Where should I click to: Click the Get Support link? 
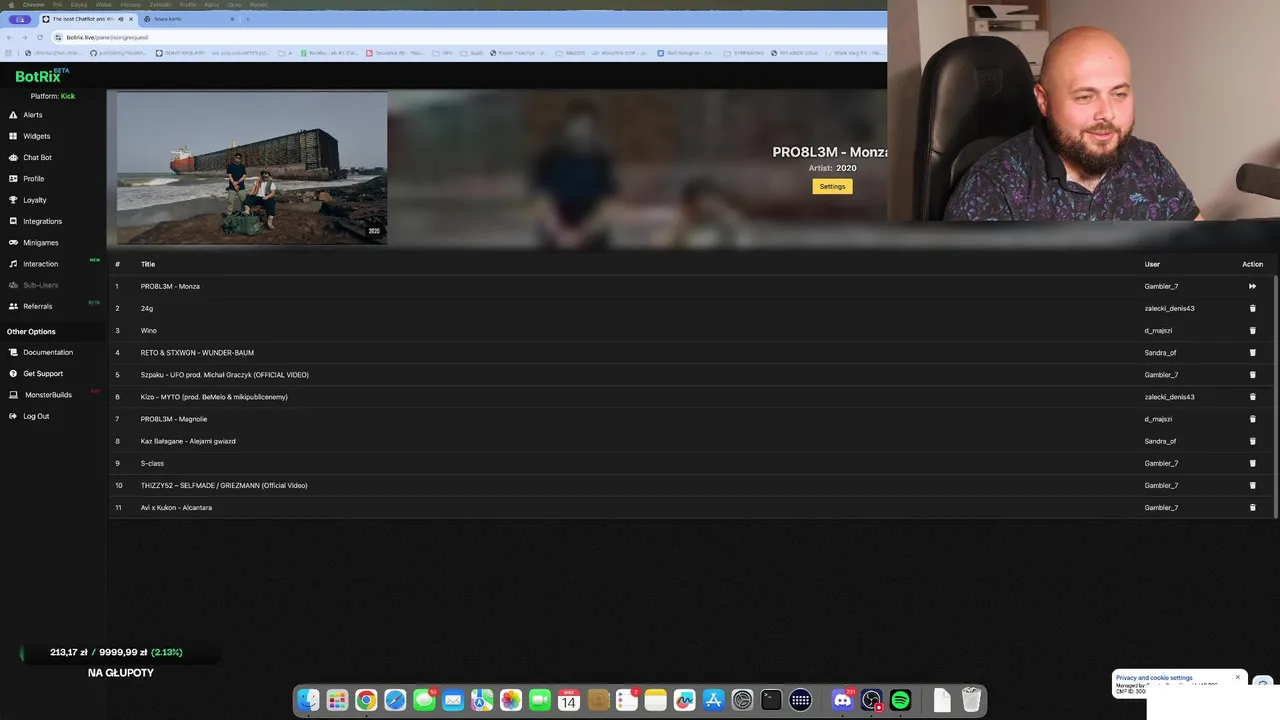pyautogui.click(x=42, y=373)
